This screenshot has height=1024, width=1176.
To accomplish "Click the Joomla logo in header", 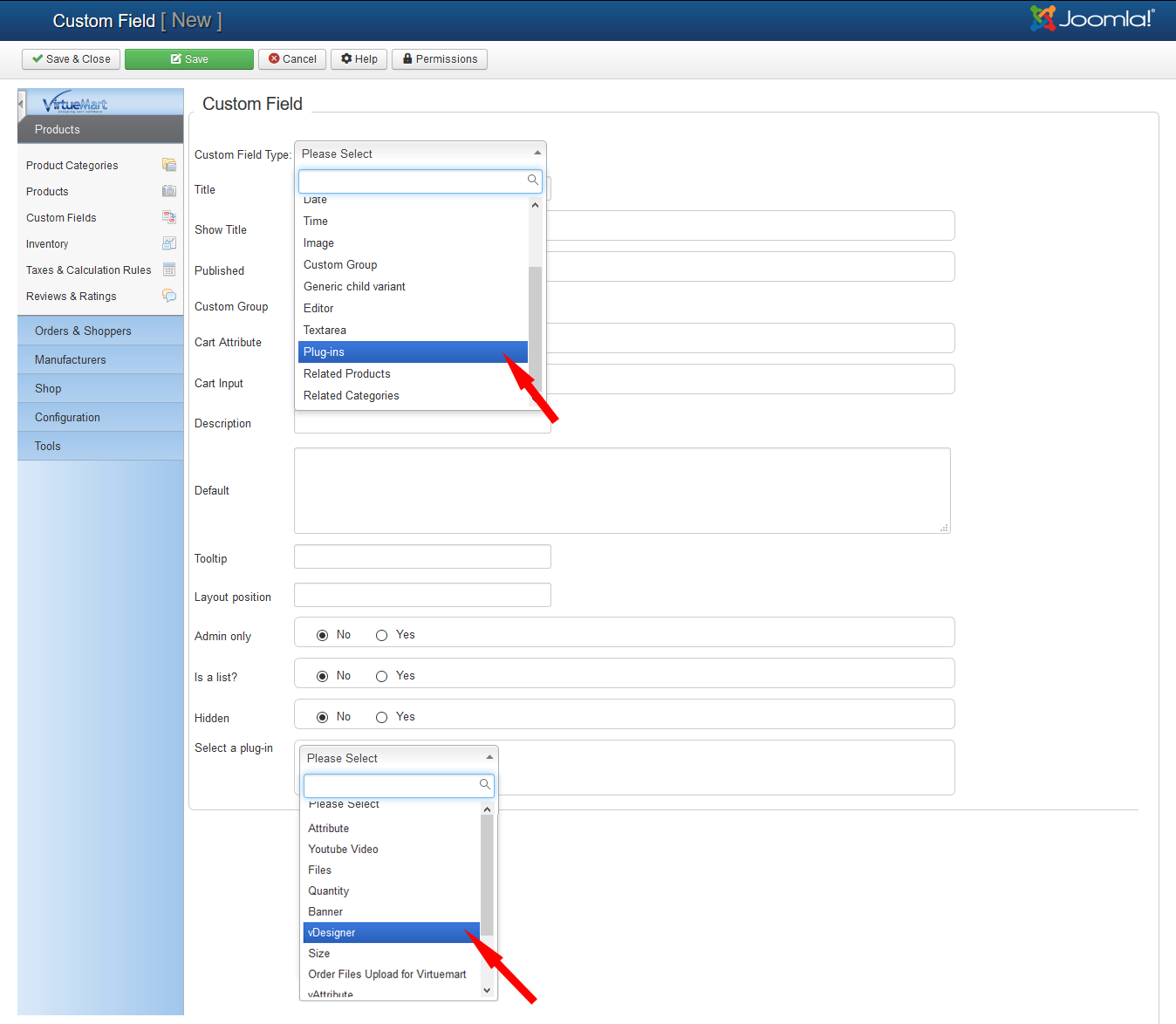I will point(1092,19).
